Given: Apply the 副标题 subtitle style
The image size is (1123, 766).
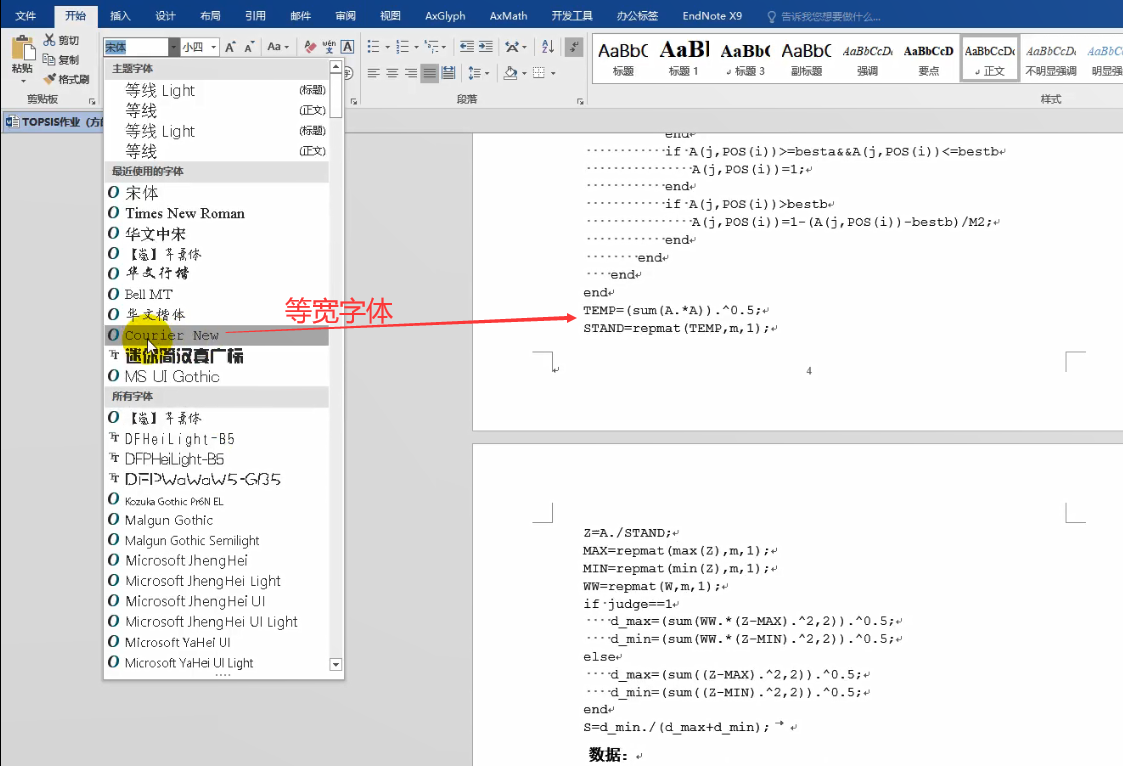Looking at the screenshot, I should (806, 59).
